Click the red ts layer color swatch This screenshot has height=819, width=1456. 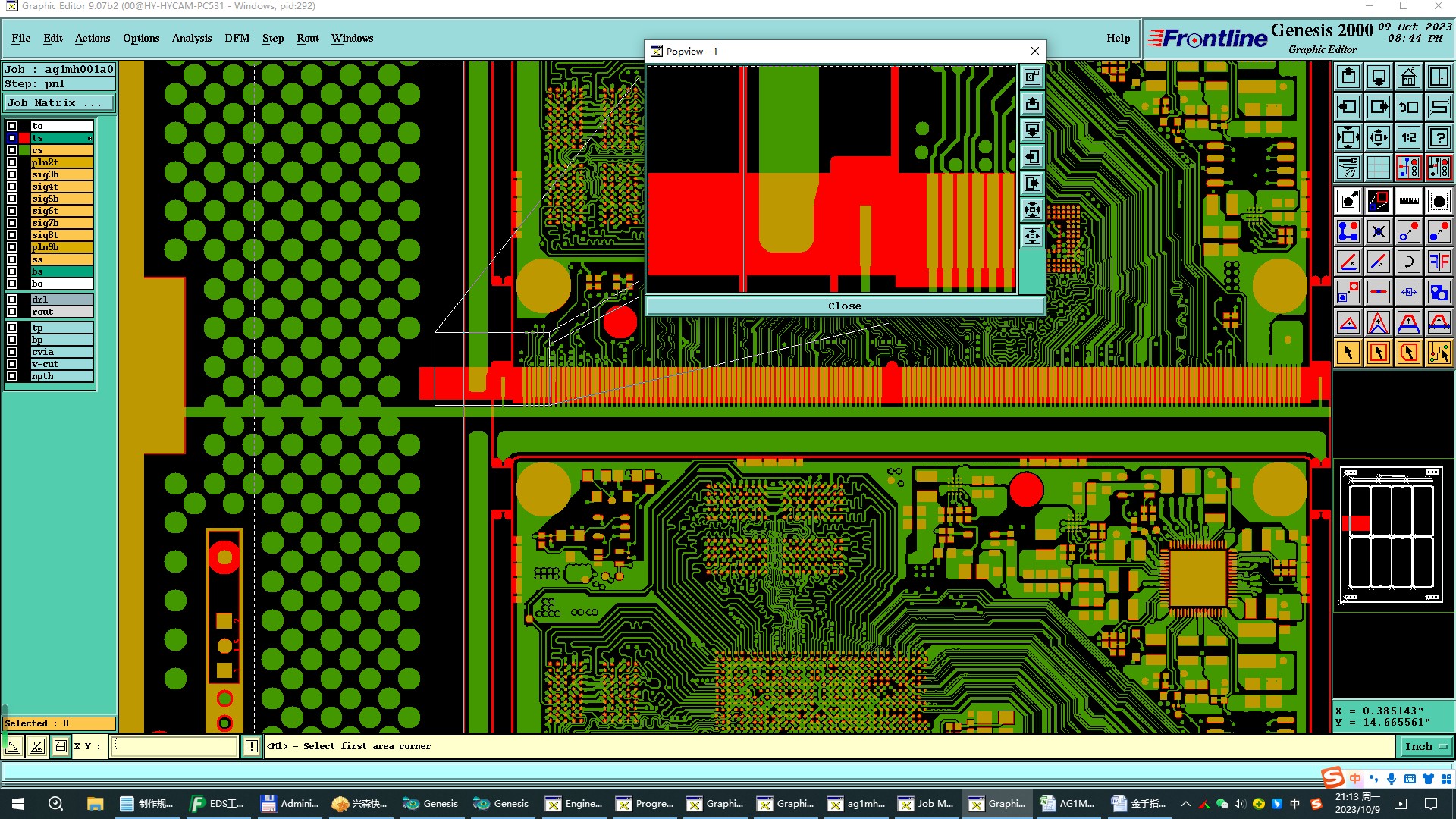24,138
